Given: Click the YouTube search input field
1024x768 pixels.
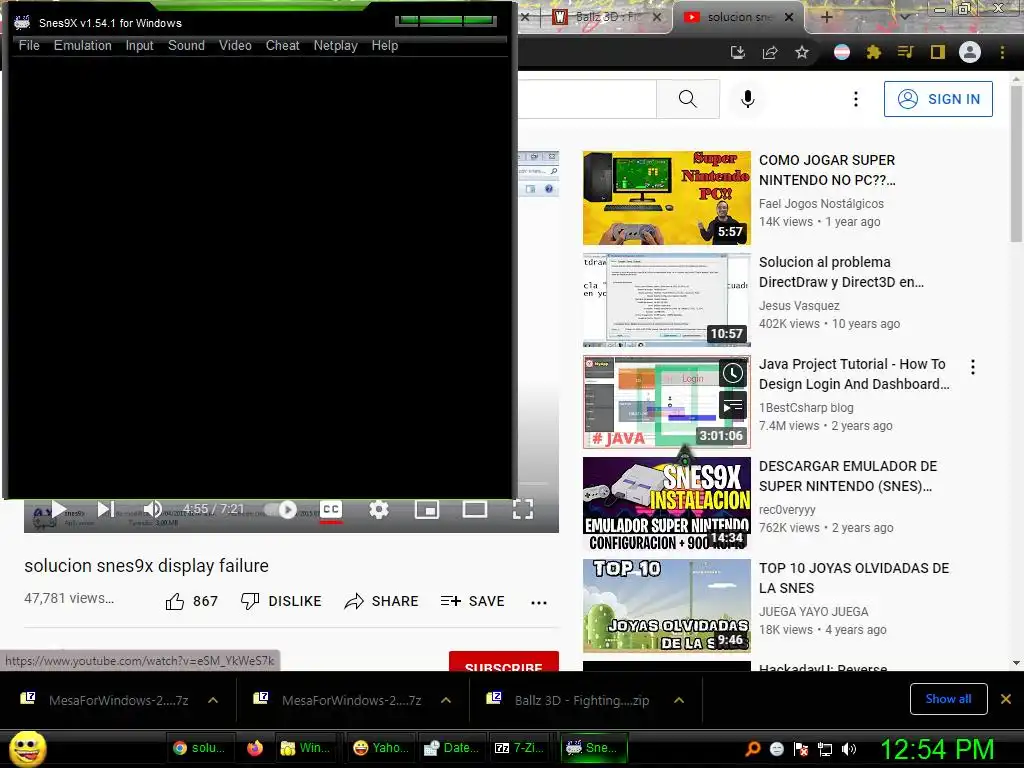Looking at the screenshot, I should click(587, 99).
